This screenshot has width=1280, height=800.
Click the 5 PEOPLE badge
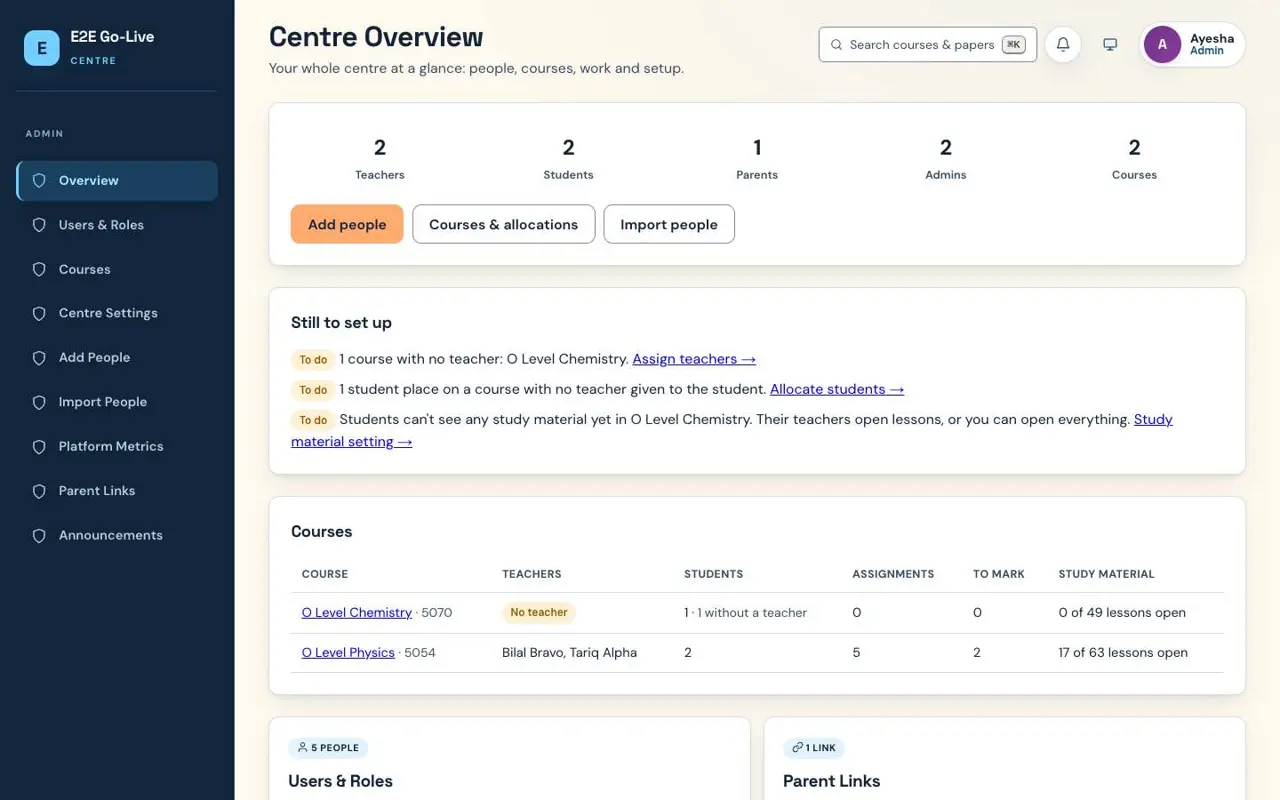[328, 748]
